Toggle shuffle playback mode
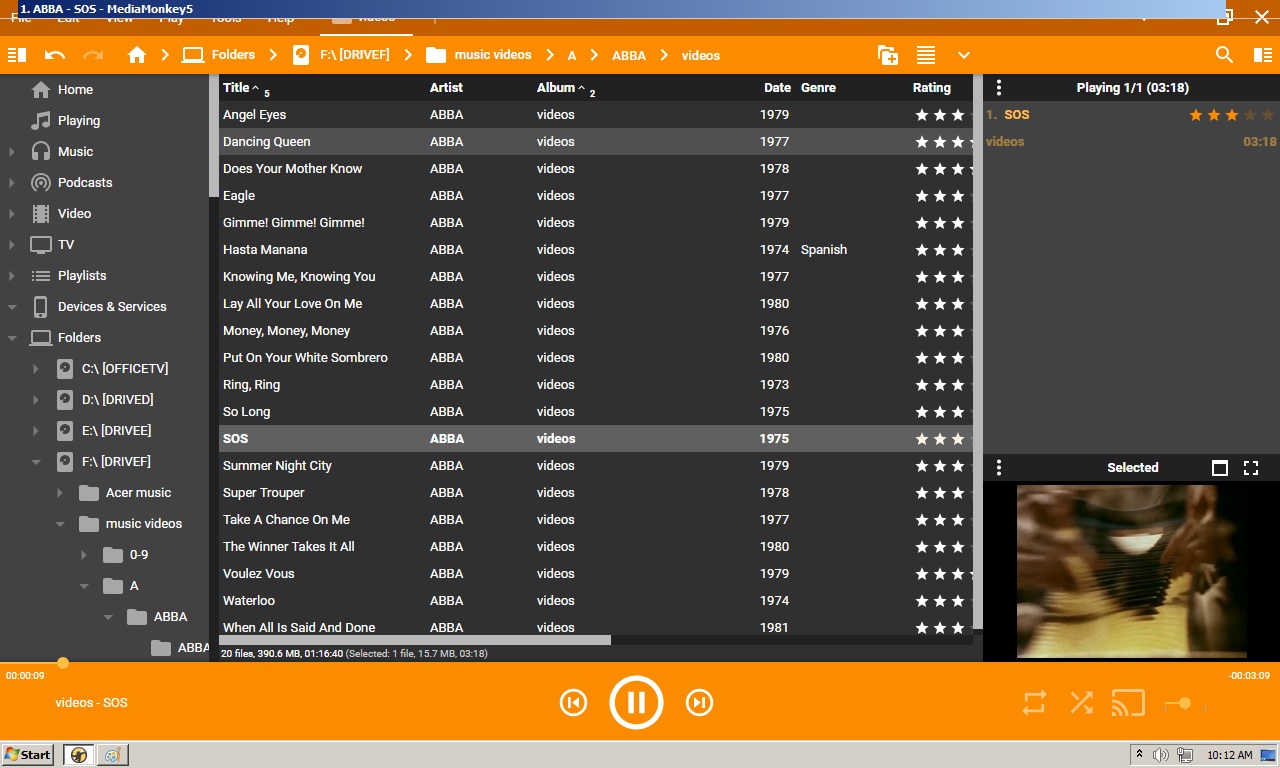The width and height of the screenshot is (1280, 768). tap(1081, 703)
